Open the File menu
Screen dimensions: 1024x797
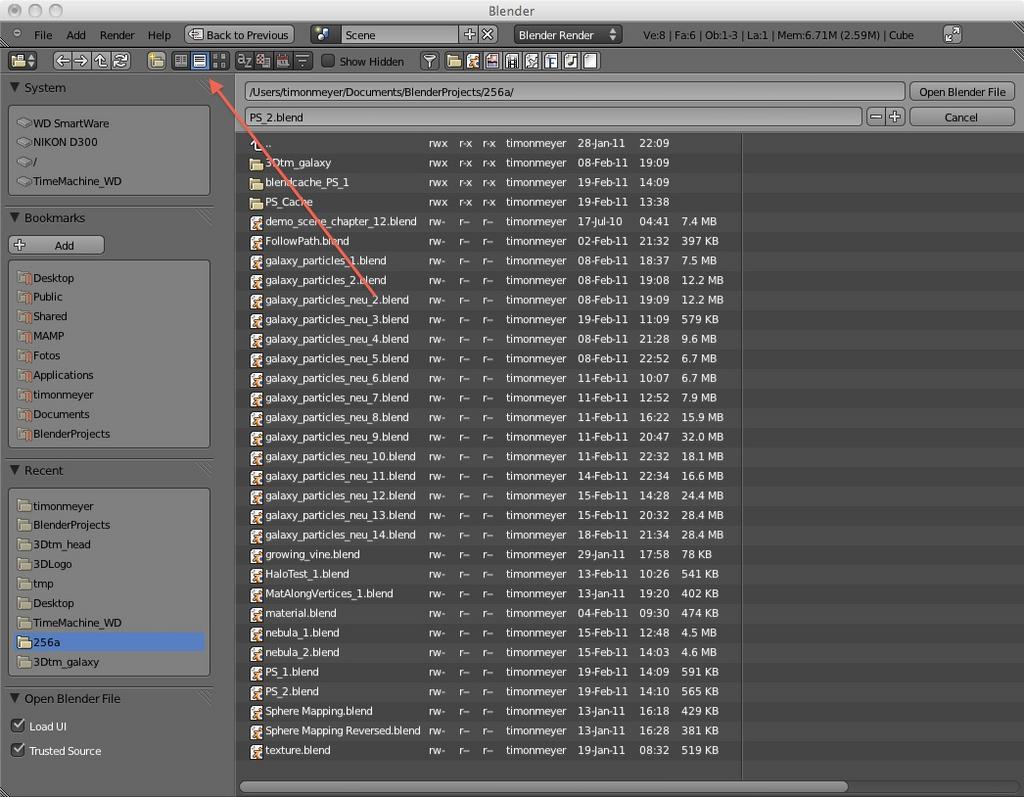point(43,35)
